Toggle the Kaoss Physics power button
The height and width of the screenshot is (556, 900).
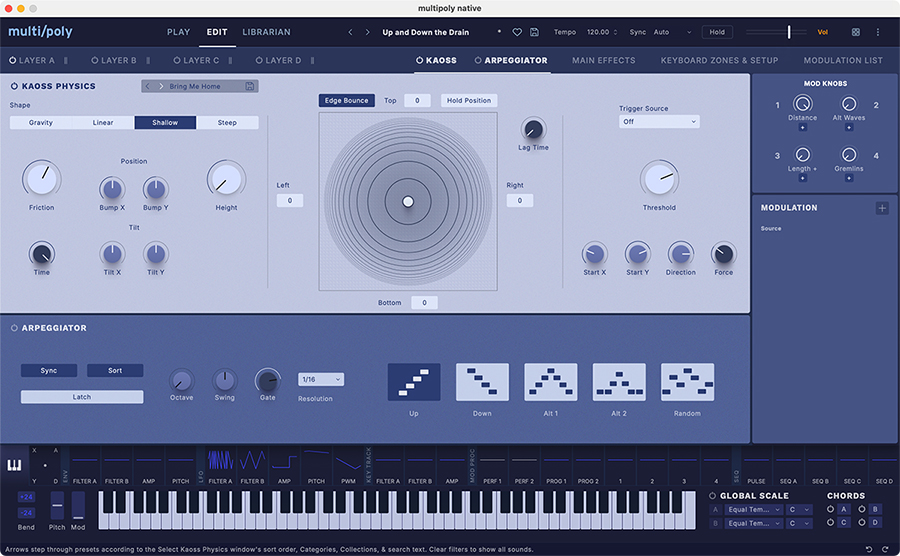point(14,86)
